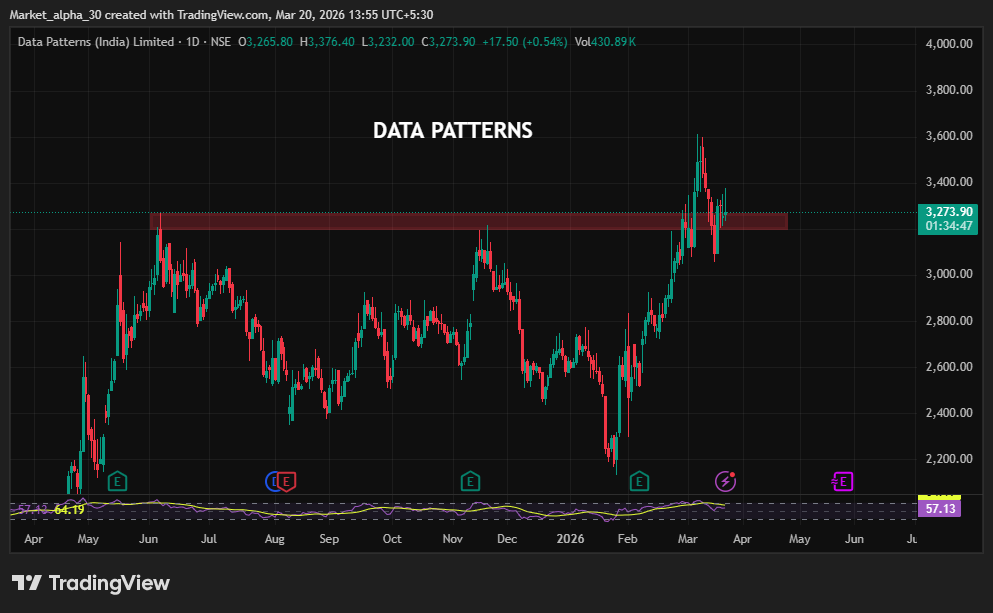Click the purple RSI value tag 57.13

[940, 509]
